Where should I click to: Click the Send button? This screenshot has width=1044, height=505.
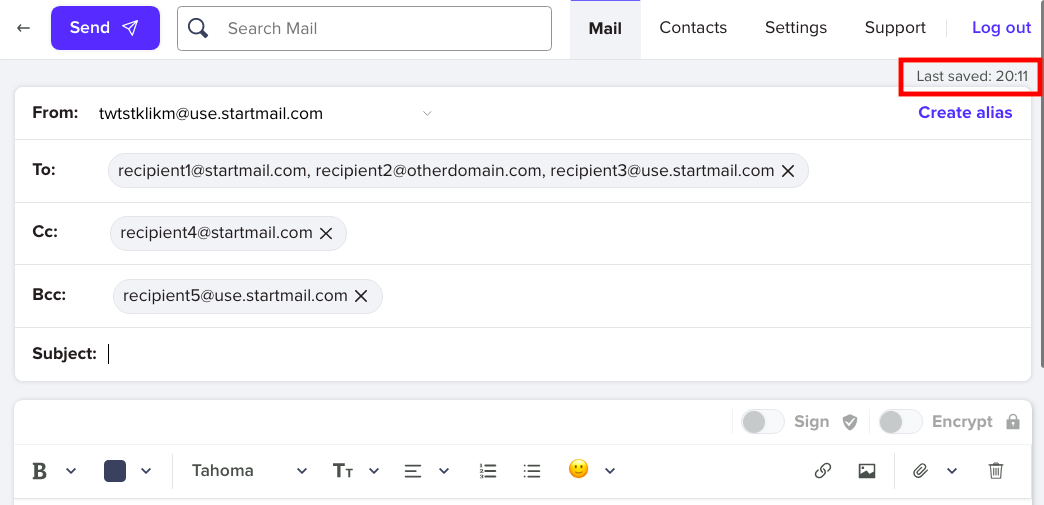105,28
